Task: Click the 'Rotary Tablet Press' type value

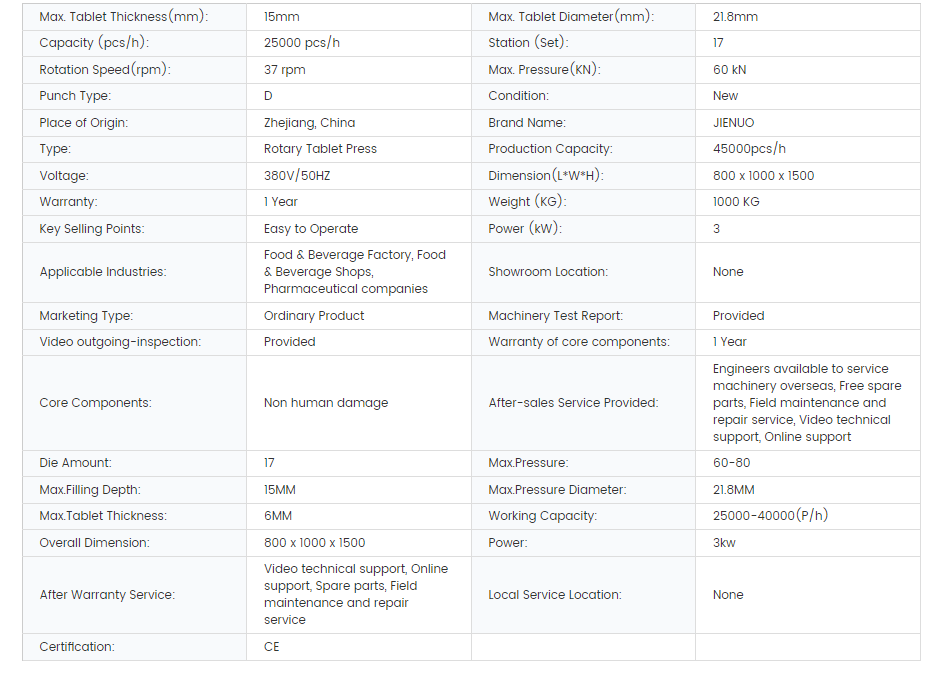Action: click(320, 149)
